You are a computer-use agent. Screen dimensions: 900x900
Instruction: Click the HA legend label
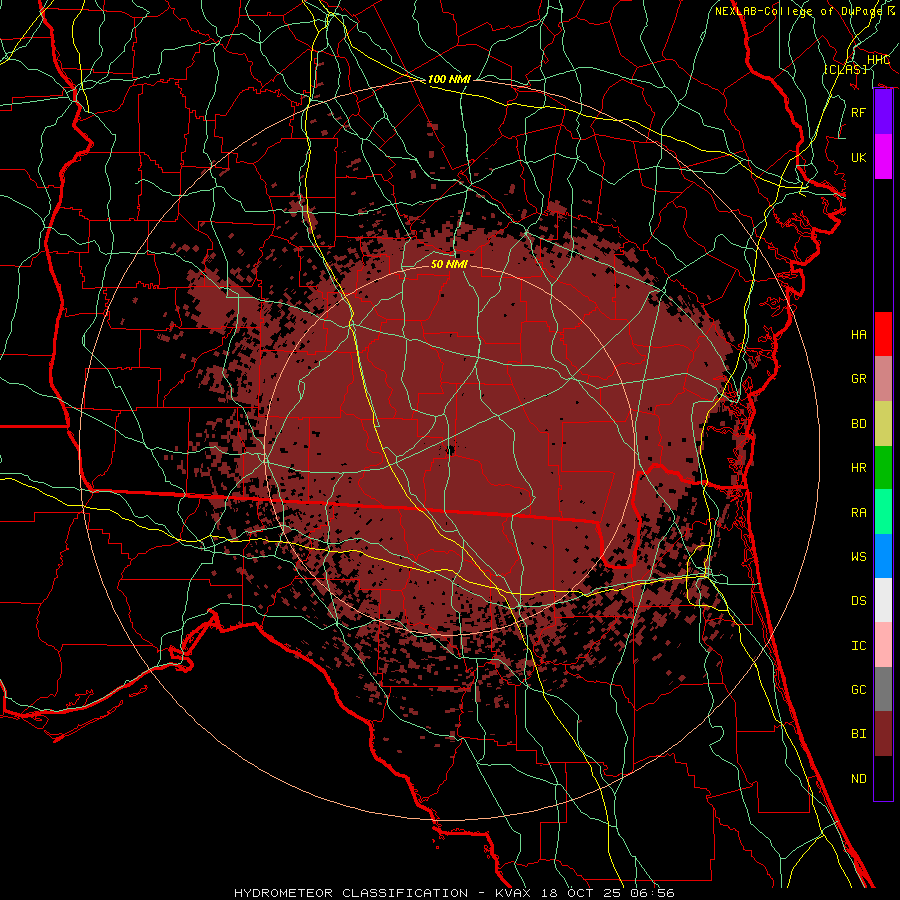pyautogui.click(x=858, y=335)
